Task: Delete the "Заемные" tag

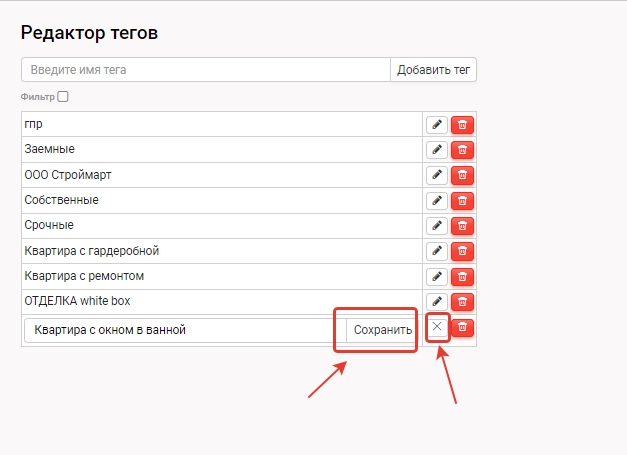Action: pyautogui.click(x=462, y=149)
